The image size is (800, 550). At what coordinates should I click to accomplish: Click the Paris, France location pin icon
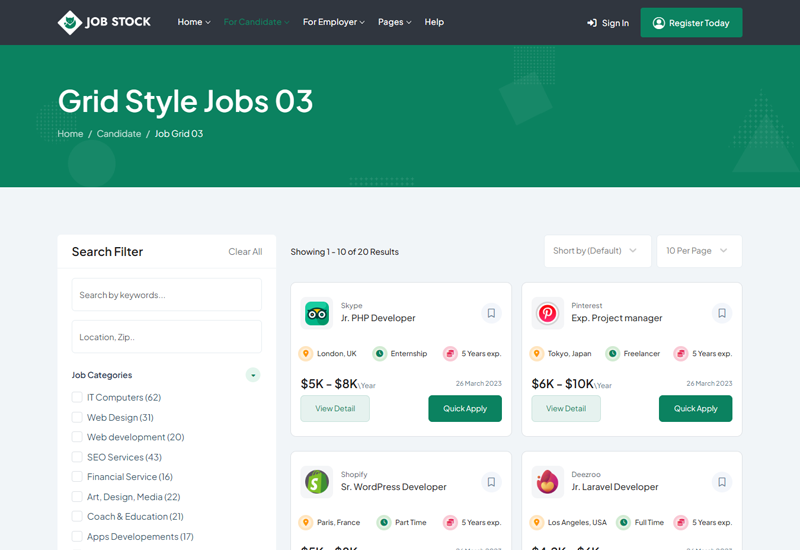tap(306, 522)
